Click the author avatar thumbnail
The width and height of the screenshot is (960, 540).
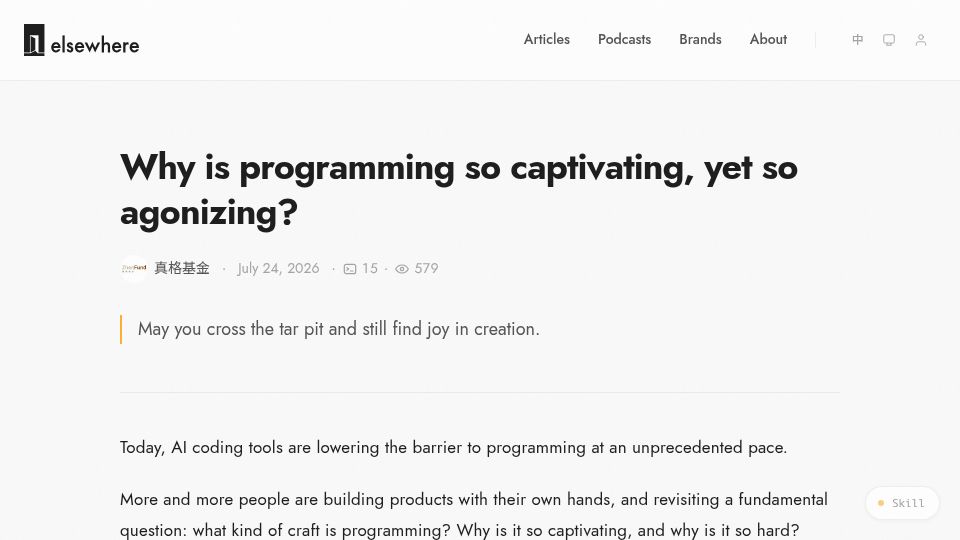tap(134, 268)
